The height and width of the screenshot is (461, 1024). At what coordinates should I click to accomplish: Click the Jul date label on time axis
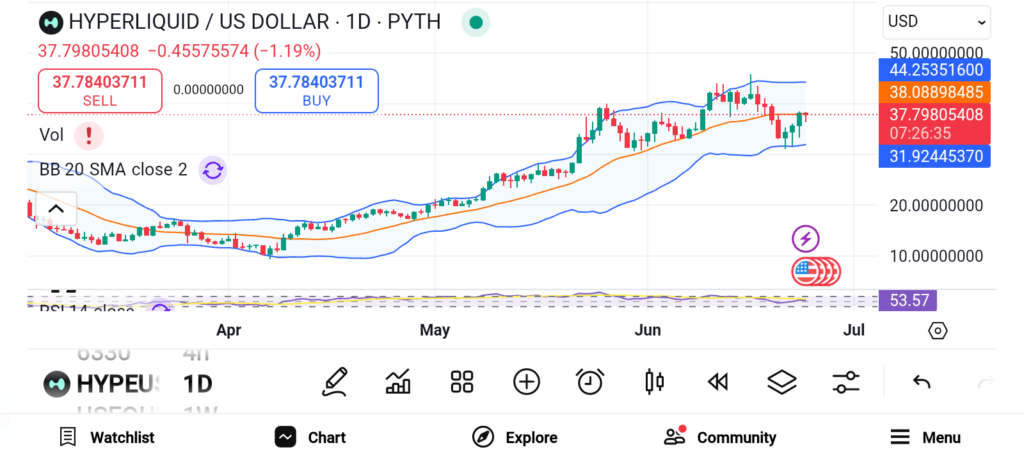pyautogui.click(x=854, y=330)
